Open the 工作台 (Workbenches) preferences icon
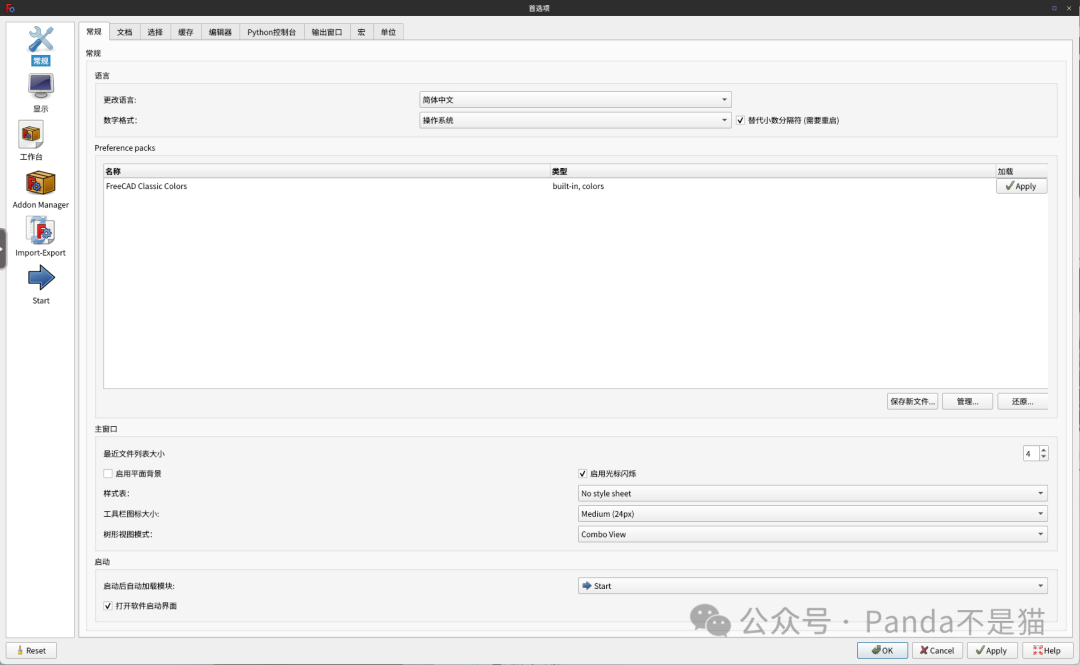Image resolution: width=1080 pixels, height=665 pixels. tap(31, 134)
